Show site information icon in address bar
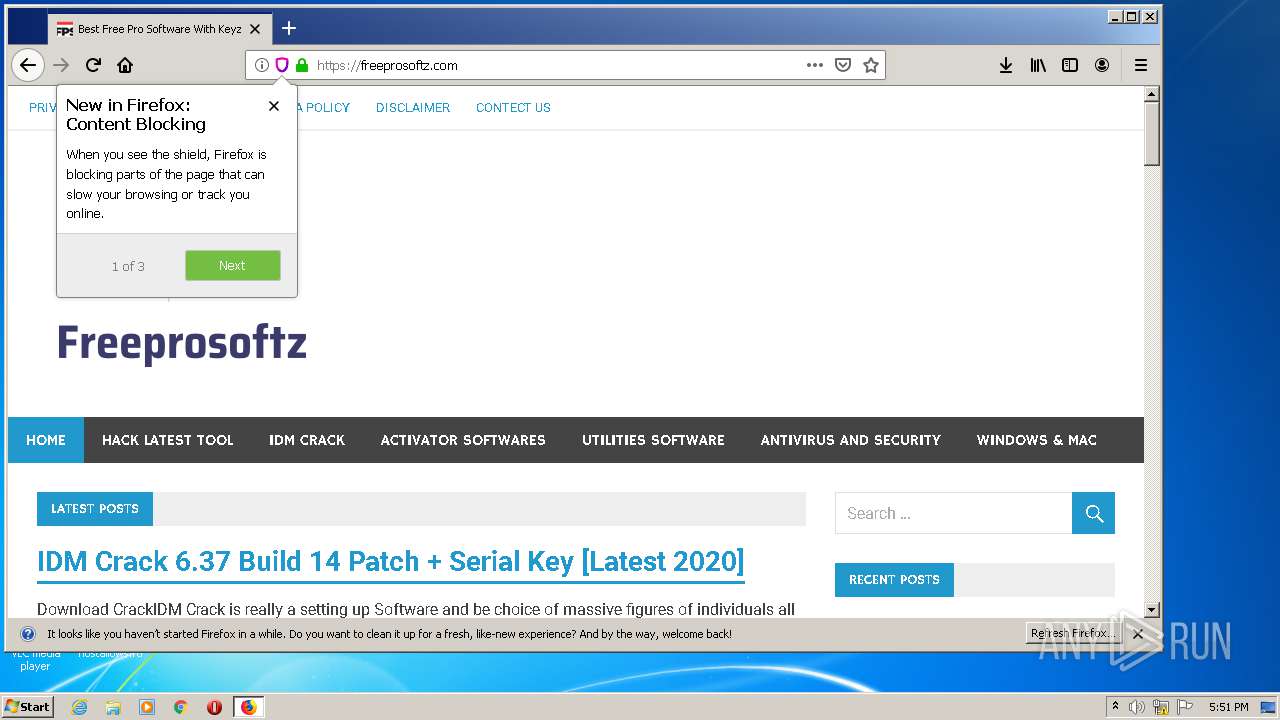This screenshot has width=1280, height=720. pos(262,65)
